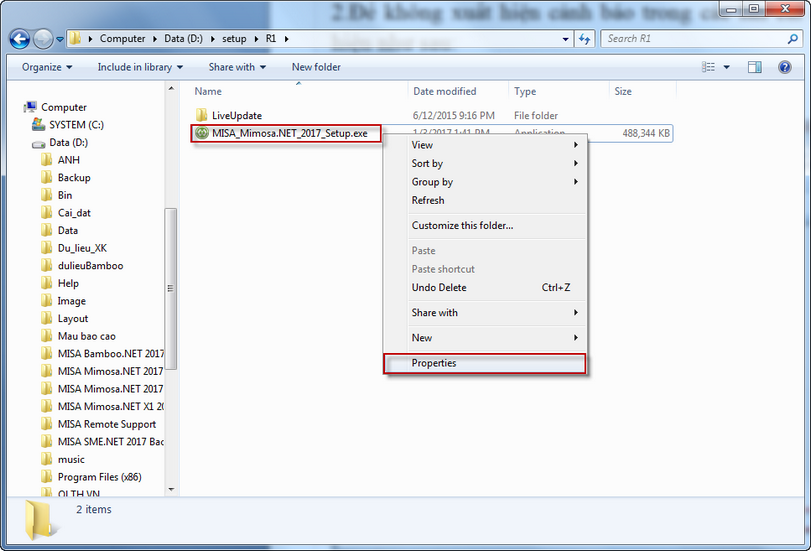Select the LiveUpdate folder
Viewport: 811px width, 551px height.
pos(229,115)
